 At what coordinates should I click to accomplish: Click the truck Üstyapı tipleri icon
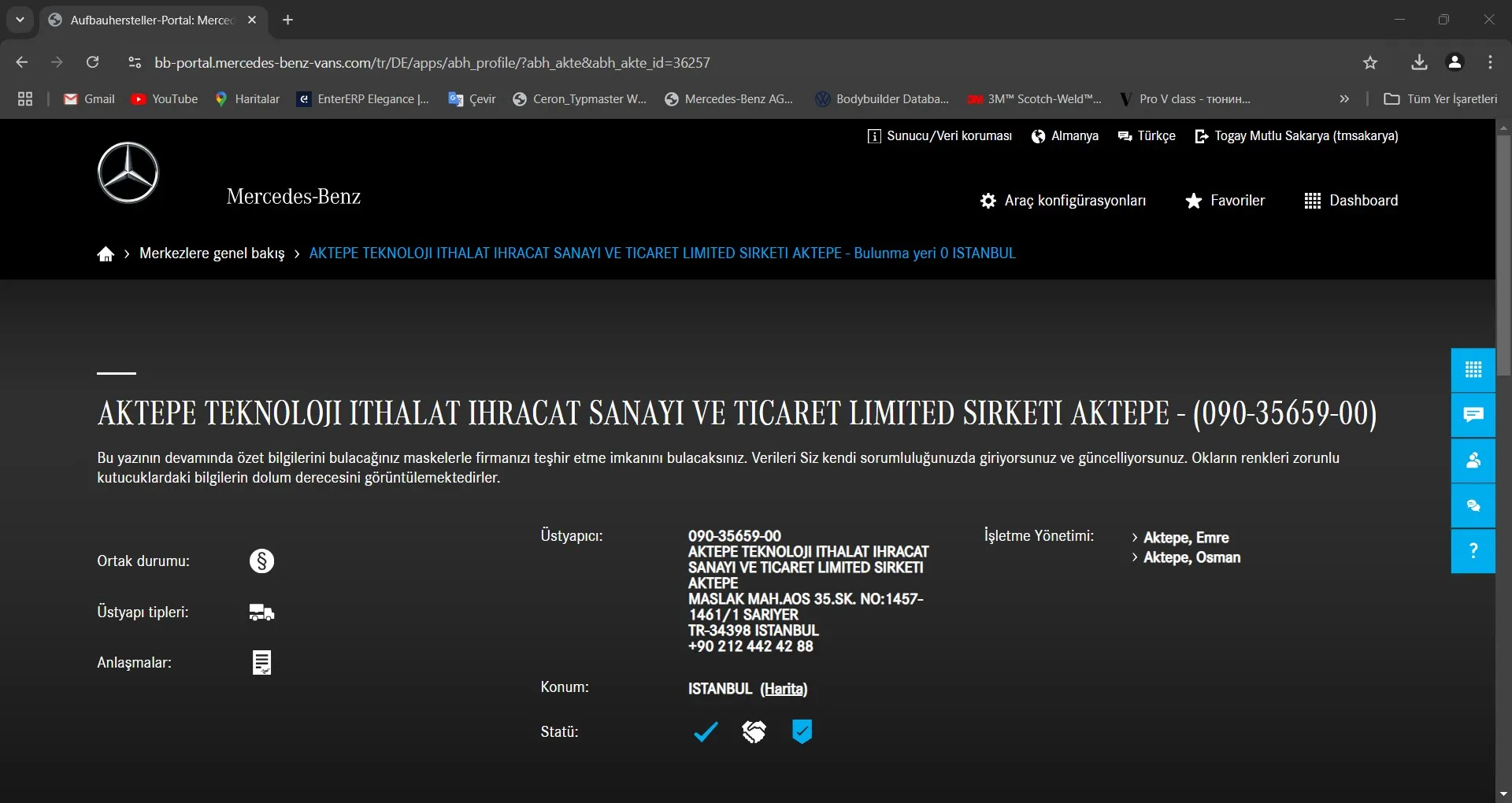(x=261, y=612)
